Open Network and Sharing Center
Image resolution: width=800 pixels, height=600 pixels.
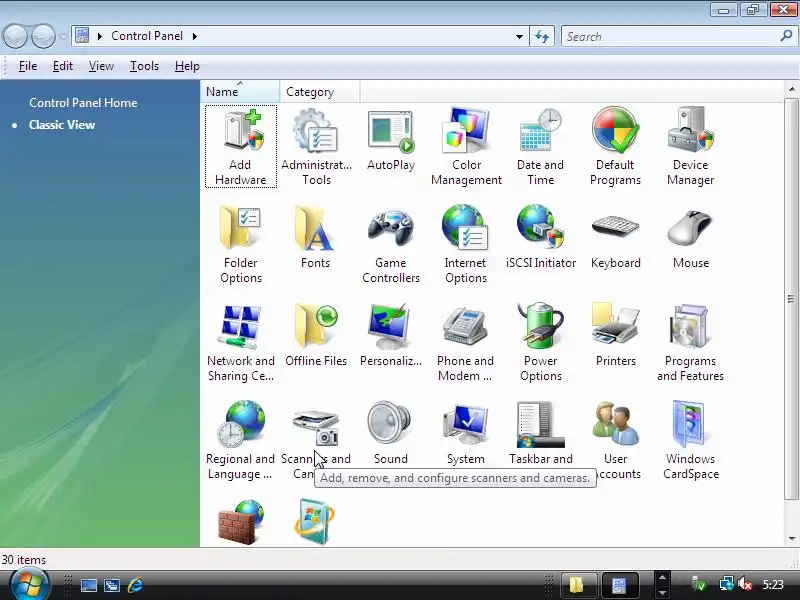click(241, 342)
